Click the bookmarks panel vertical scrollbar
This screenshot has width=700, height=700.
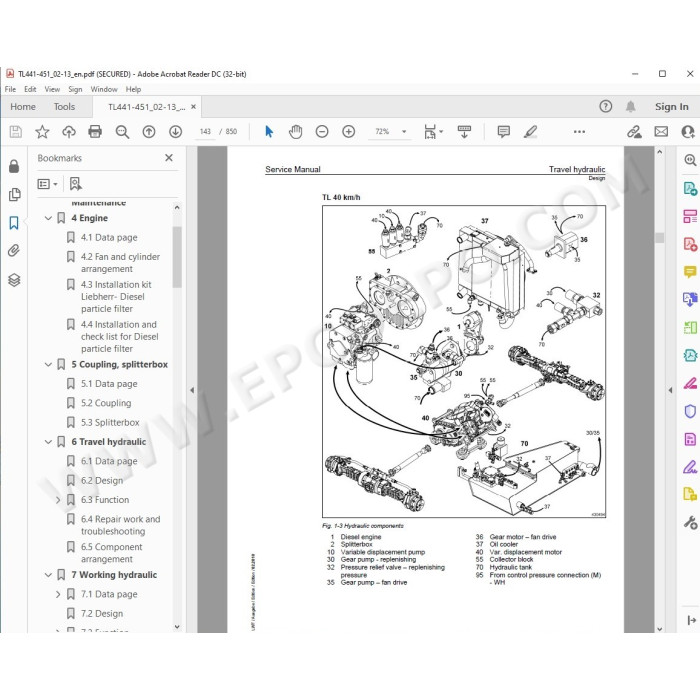click(177, 258)
